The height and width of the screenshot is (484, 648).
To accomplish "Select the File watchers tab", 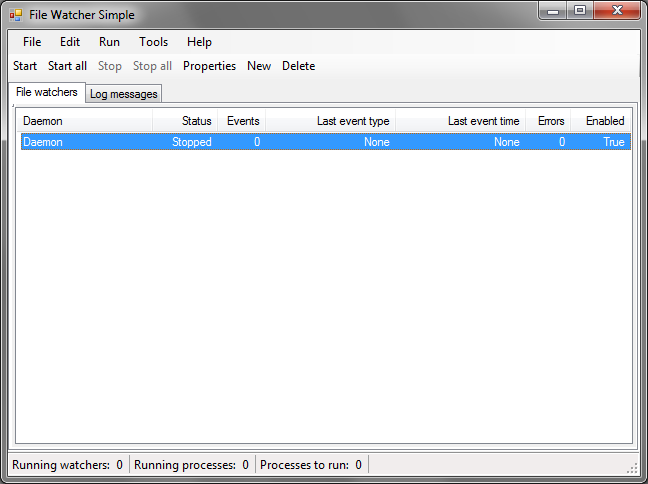I will coord(46,92).
